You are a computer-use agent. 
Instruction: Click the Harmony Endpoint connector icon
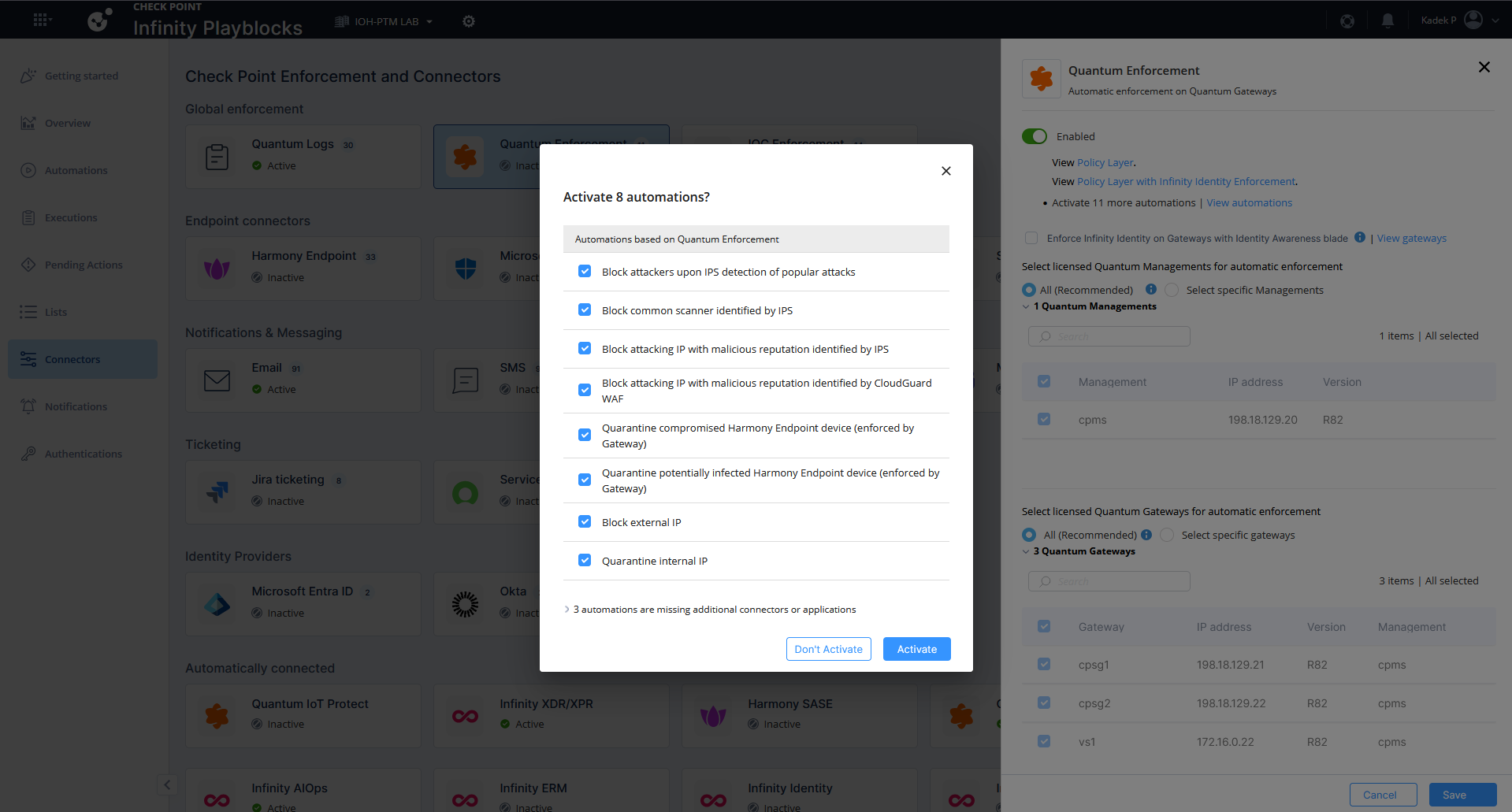[217, 269]
